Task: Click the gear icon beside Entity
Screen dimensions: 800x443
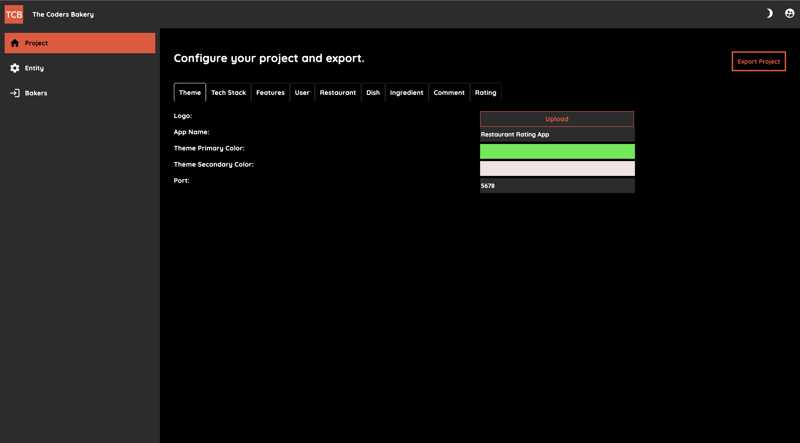Action: pos(15,68)
